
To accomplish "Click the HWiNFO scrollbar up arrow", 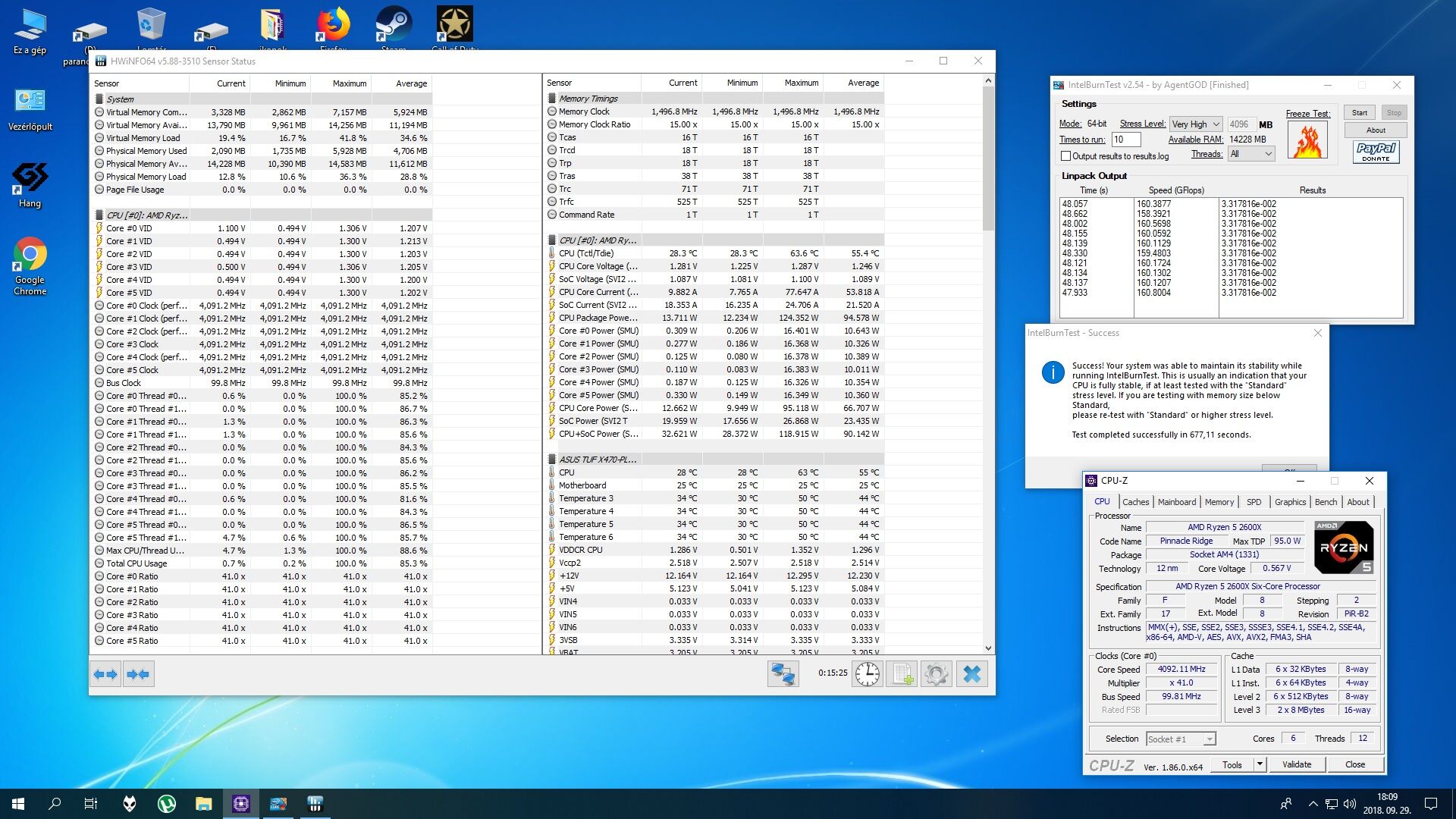I will (x=988, y=80).
